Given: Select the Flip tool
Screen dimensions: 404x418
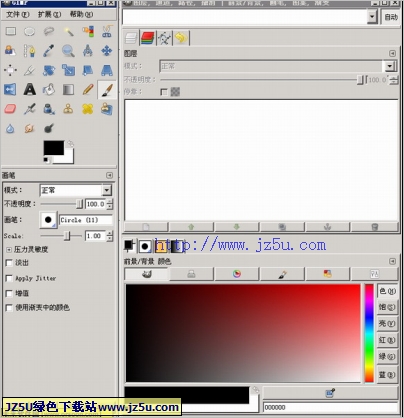Looking at the screenshot, I should click(x=11, y=89).
